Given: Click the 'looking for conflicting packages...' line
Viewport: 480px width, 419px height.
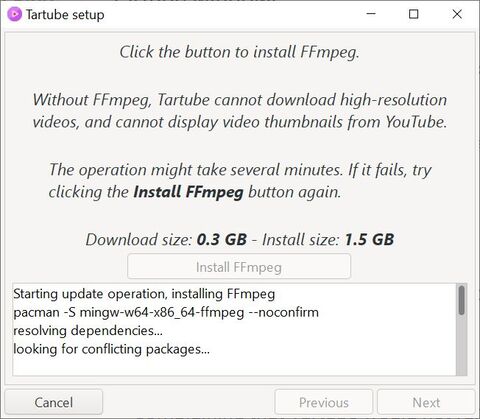Looking at the screenshot, I should 112,349.
